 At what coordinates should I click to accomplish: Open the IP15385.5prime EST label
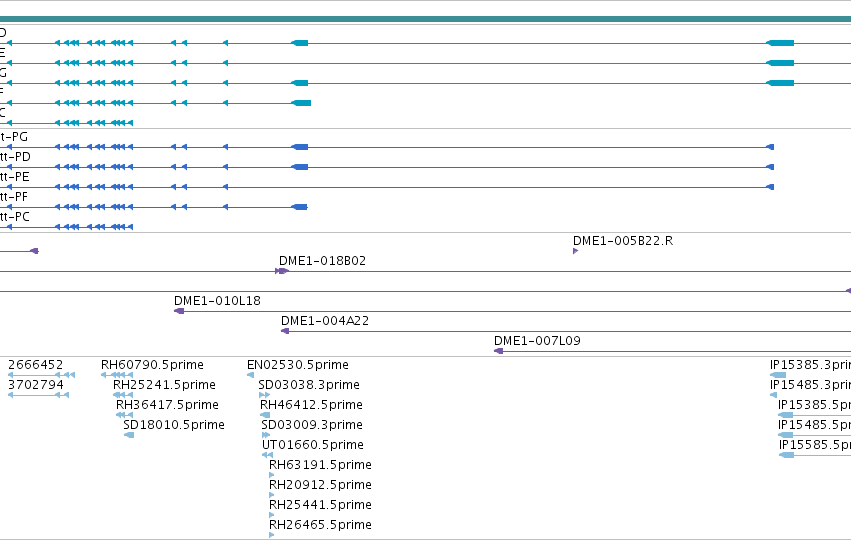pos(814,405)
